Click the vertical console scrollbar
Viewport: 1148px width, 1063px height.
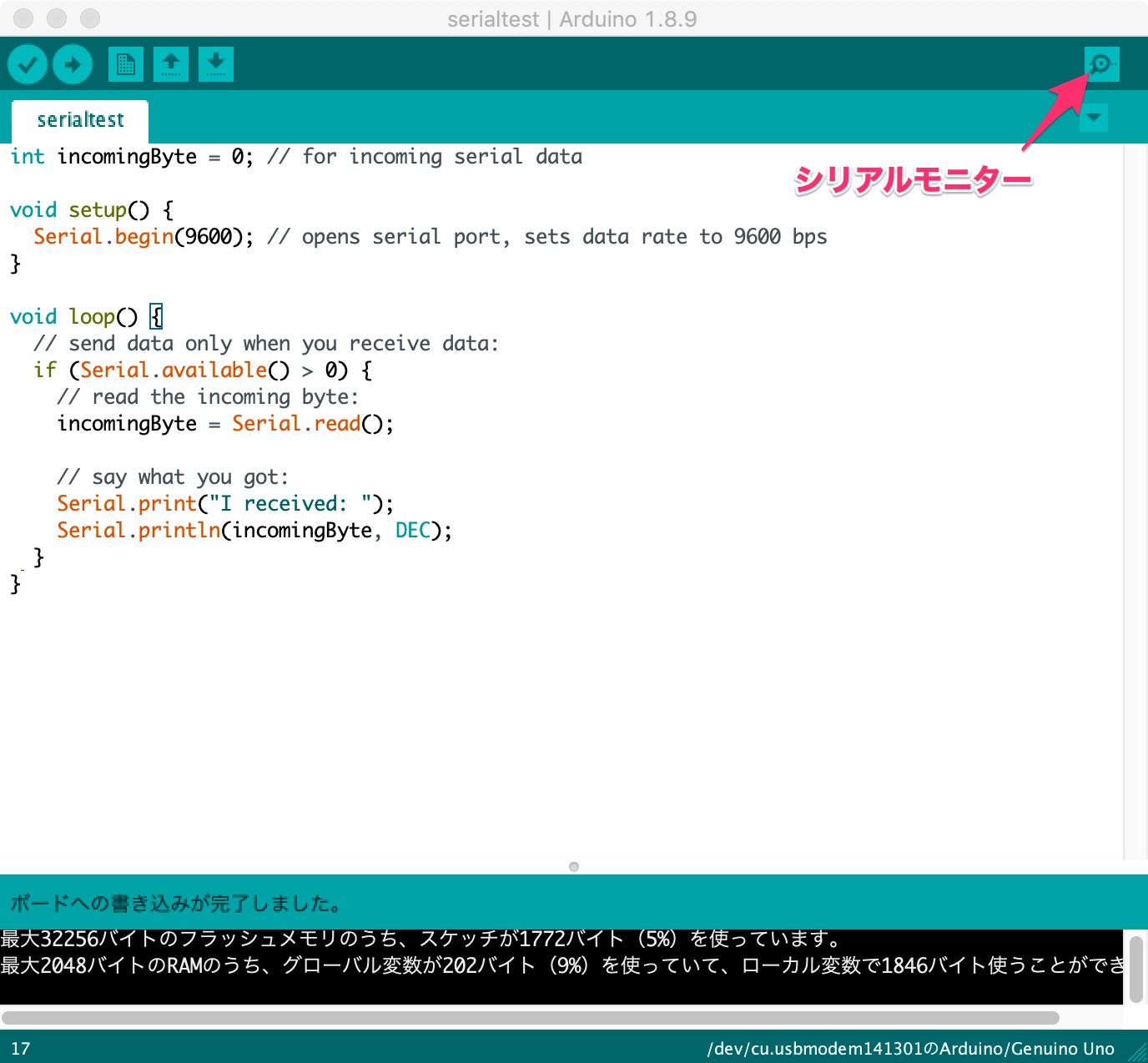[1135, 969]
